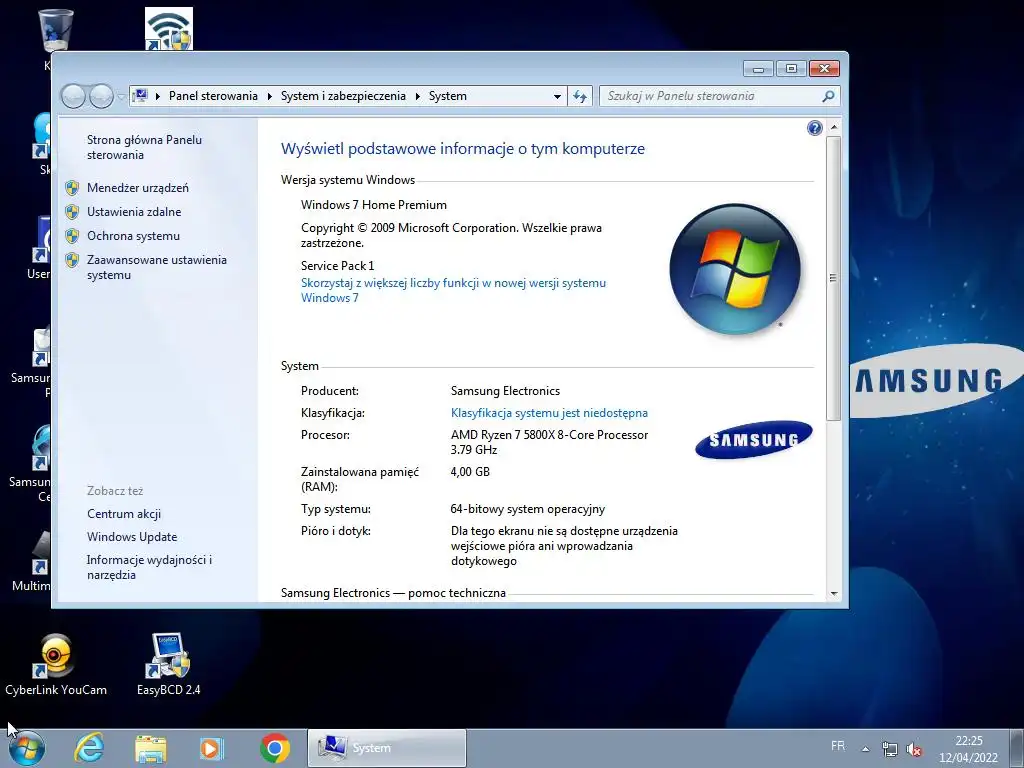Show hidden tray icons arrow
The width and height of the screenshot is (1024, 768).
[x=865, y=749]
